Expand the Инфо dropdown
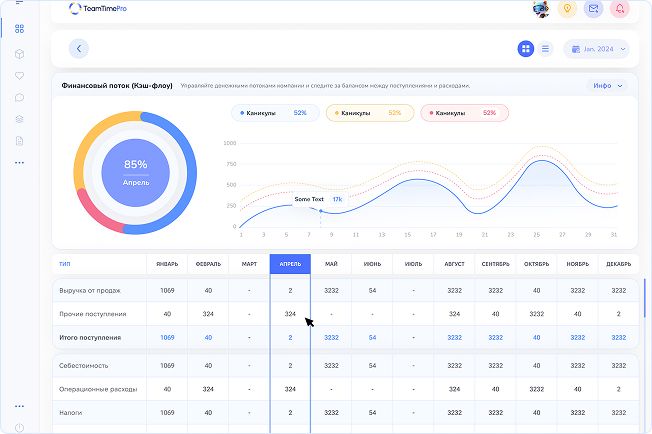The image size is (652, 434). [607, 86]
